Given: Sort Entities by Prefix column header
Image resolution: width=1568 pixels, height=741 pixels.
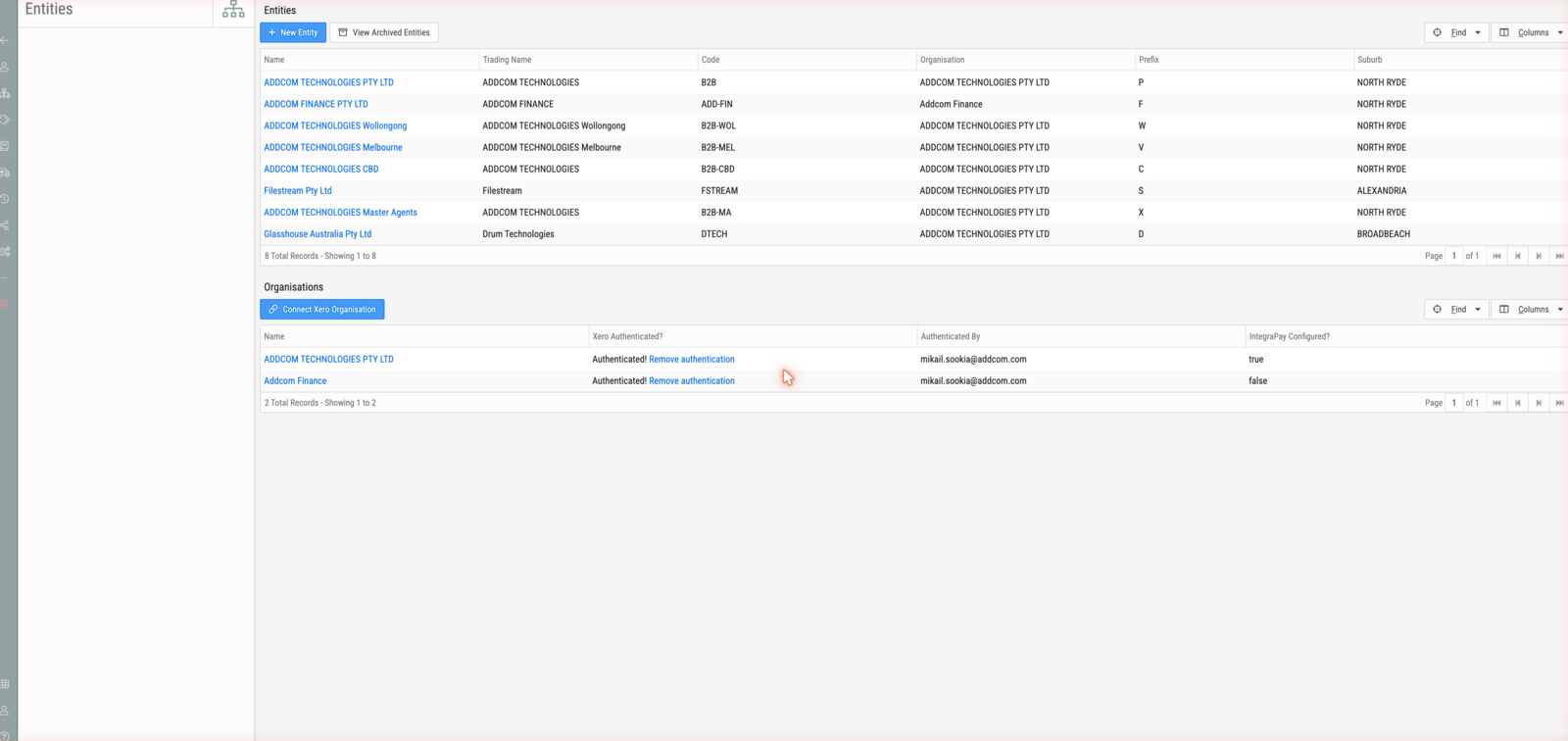Looking at the screenshot, I should [x=1244, y=60].
